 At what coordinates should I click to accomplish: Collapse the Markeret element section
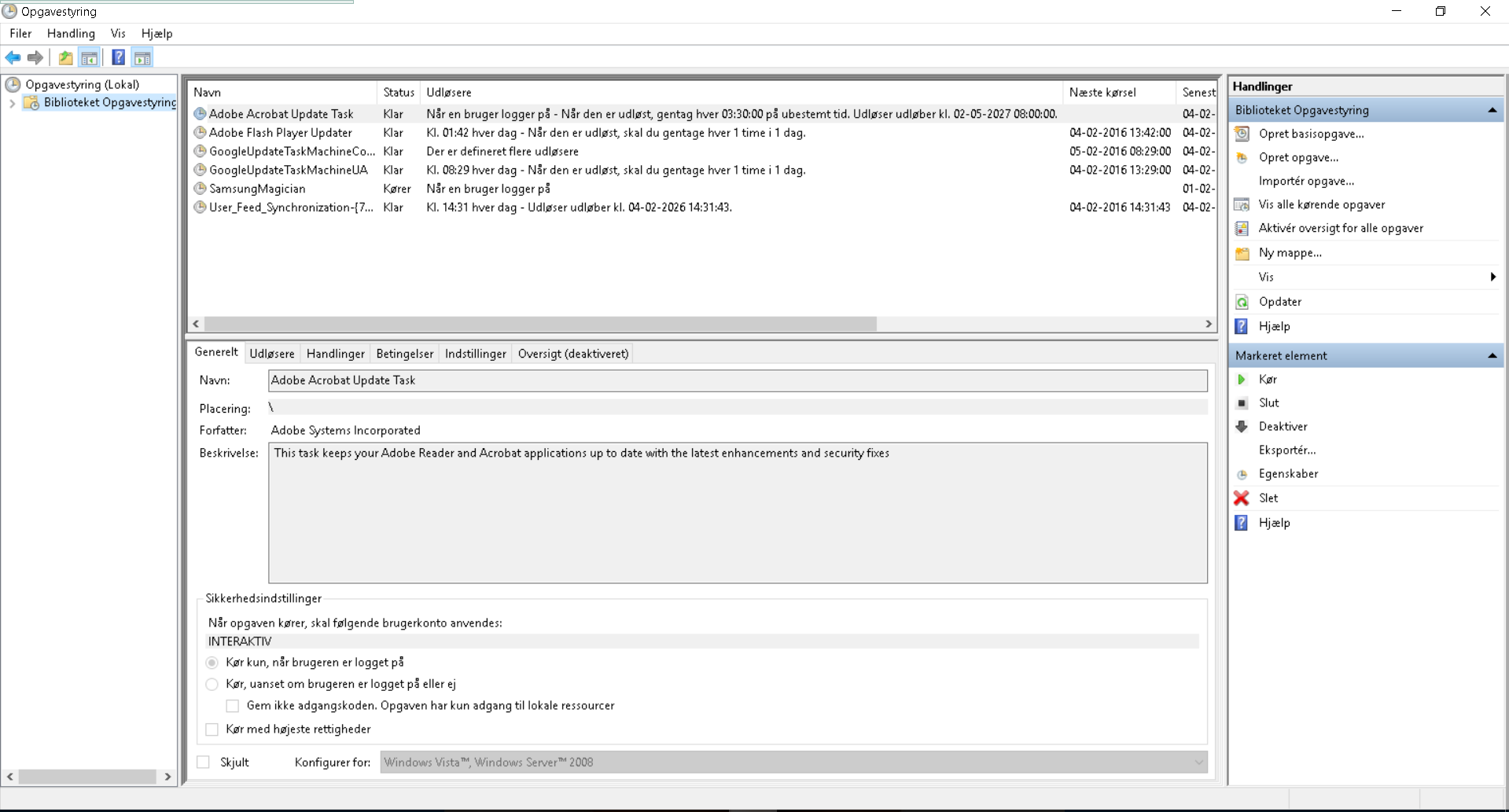click(1492, 356)
